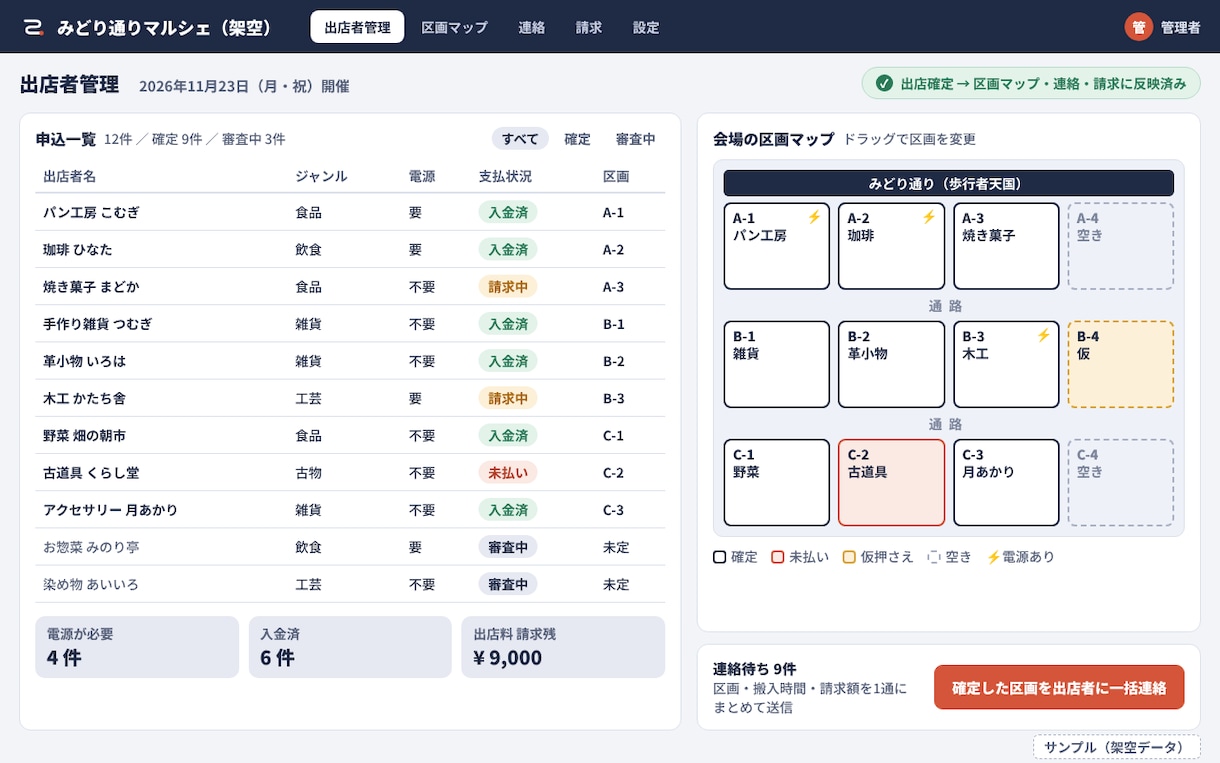
Task: Open the 設定 tab
Action: 646,27
